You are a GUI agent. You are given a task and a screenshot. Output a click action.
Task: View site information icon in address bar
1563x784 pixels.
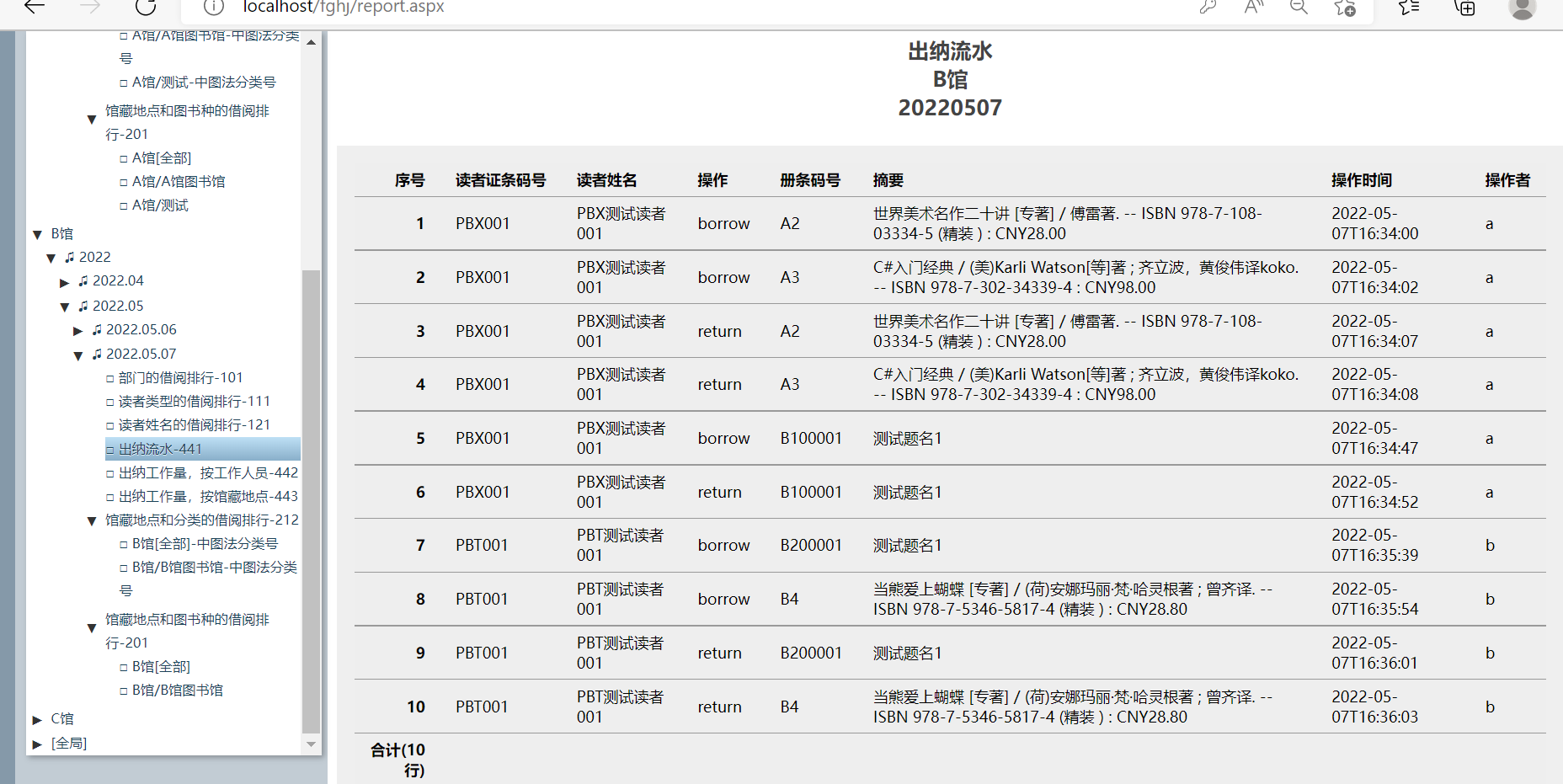214,7
